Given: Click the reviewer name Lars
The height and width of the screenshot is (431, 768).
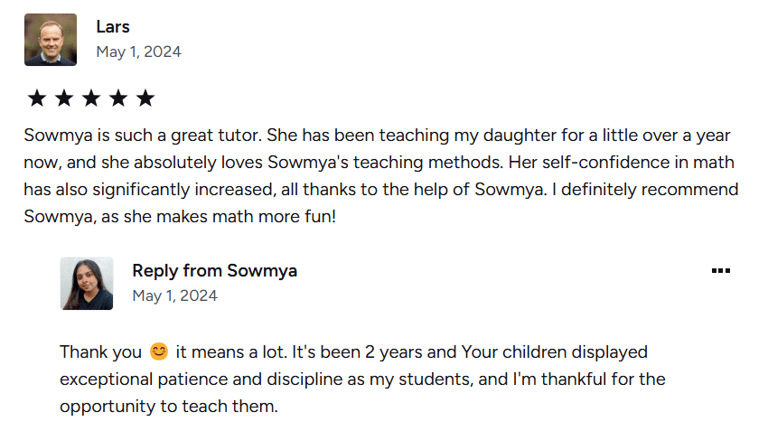Looking at the screenshot, I should (x=113, y=26).
